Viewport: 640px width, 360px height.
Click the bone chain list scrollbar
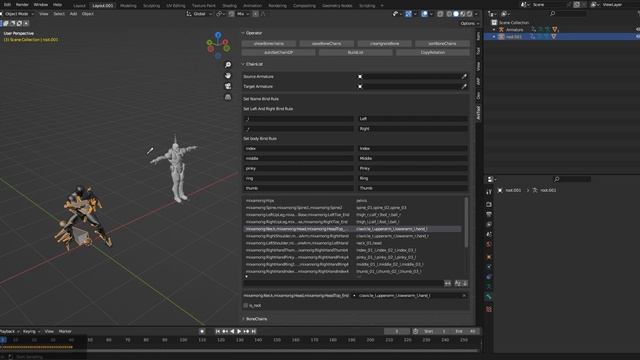[466, 222]
